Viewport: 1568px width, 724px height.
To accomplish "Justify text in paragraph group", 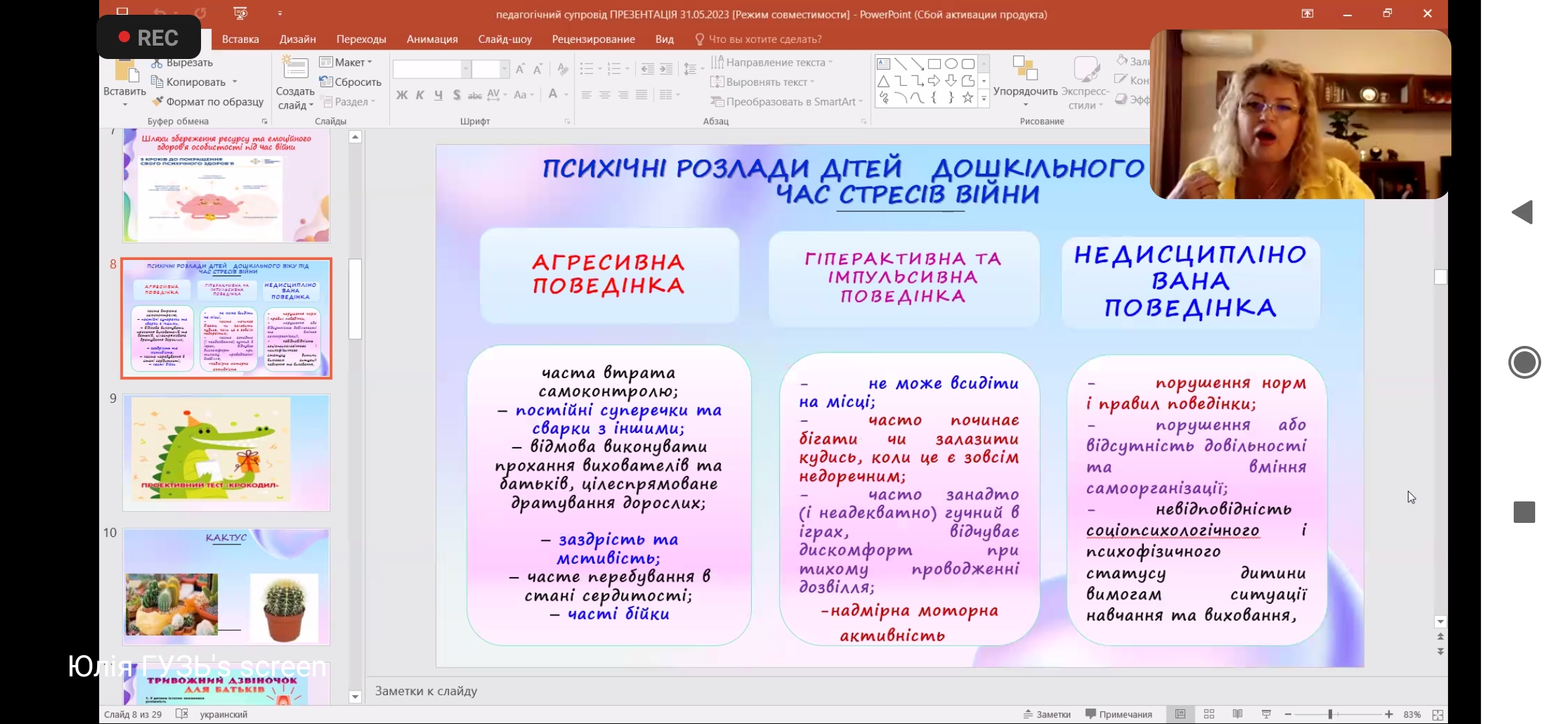I will [x=641, y=95].
